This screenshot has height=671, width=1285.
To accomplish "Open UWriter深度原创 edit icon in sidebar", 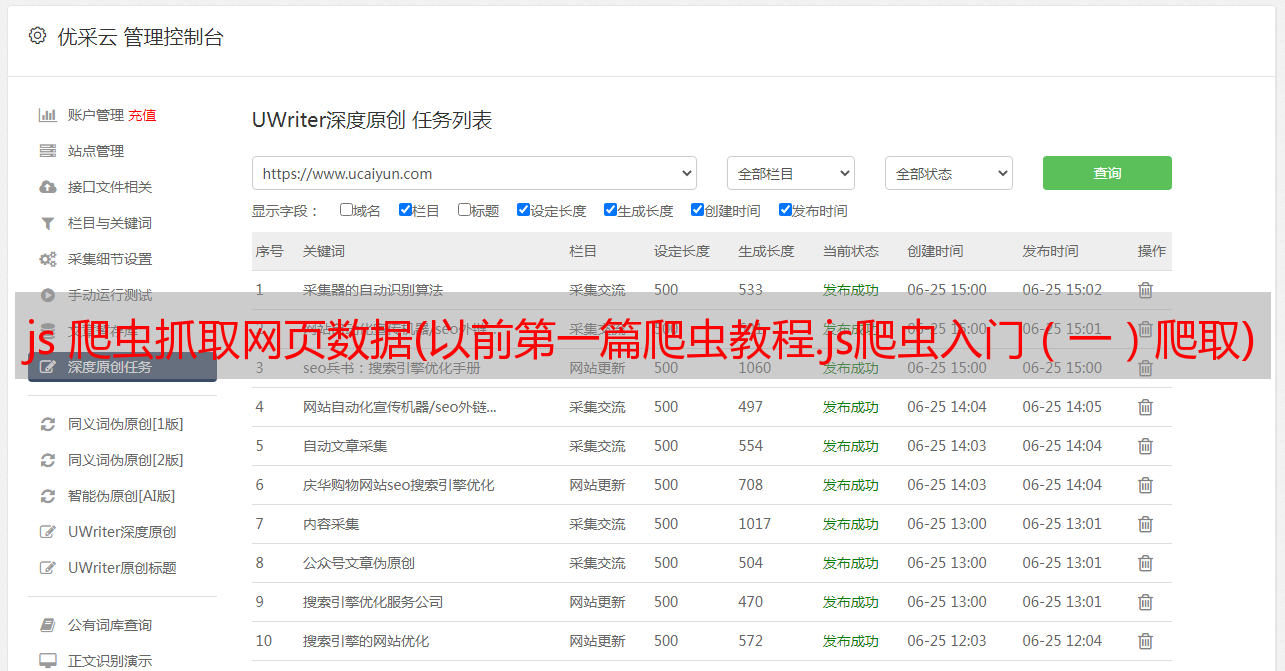I will click(x=47, y=532).
